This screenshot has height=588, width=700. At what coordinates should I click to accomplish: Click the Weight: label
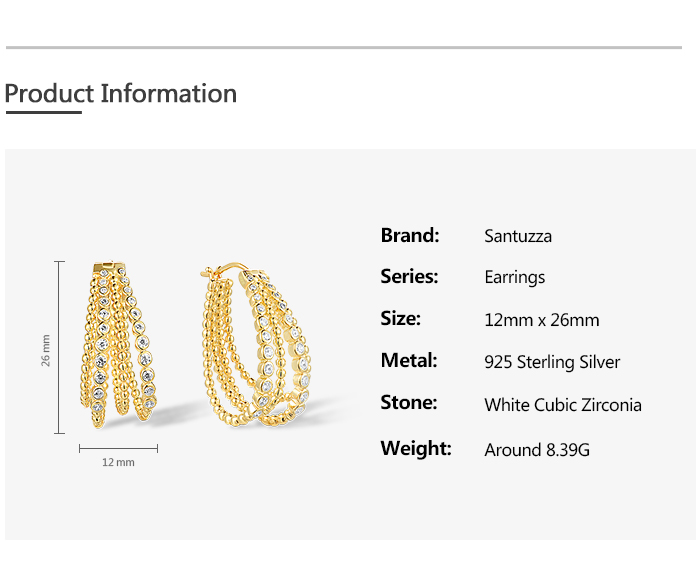tap(416, 448)
